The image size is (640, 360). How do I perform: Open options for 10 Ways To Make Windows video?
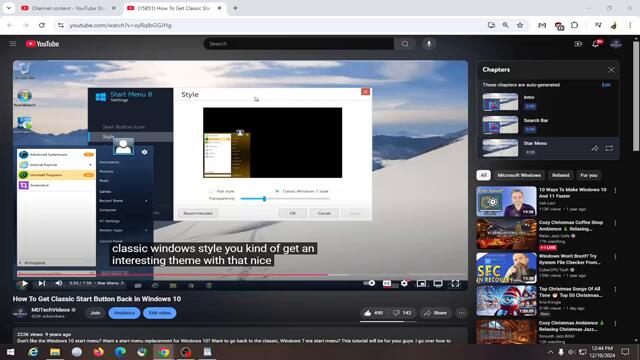pos(615,190)
